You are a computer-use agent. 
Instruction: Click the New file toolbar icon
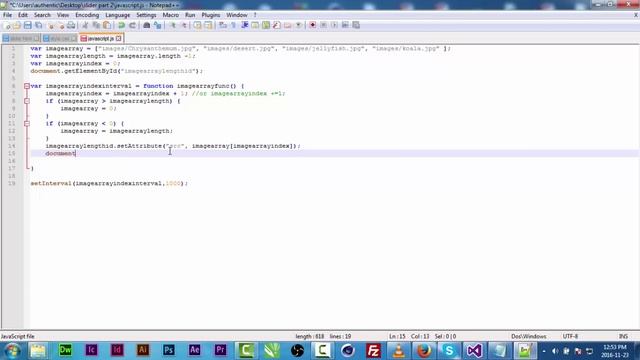click(x=7, y=25)
